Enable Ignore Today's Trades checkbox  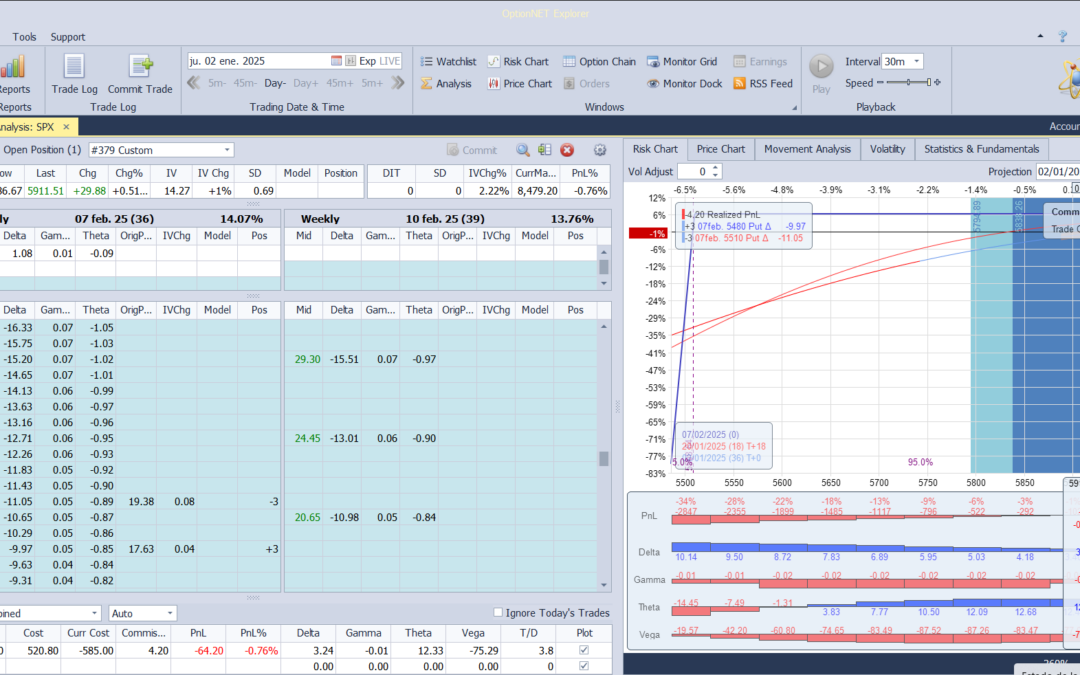pyautogui.click(x=499, y=613)
